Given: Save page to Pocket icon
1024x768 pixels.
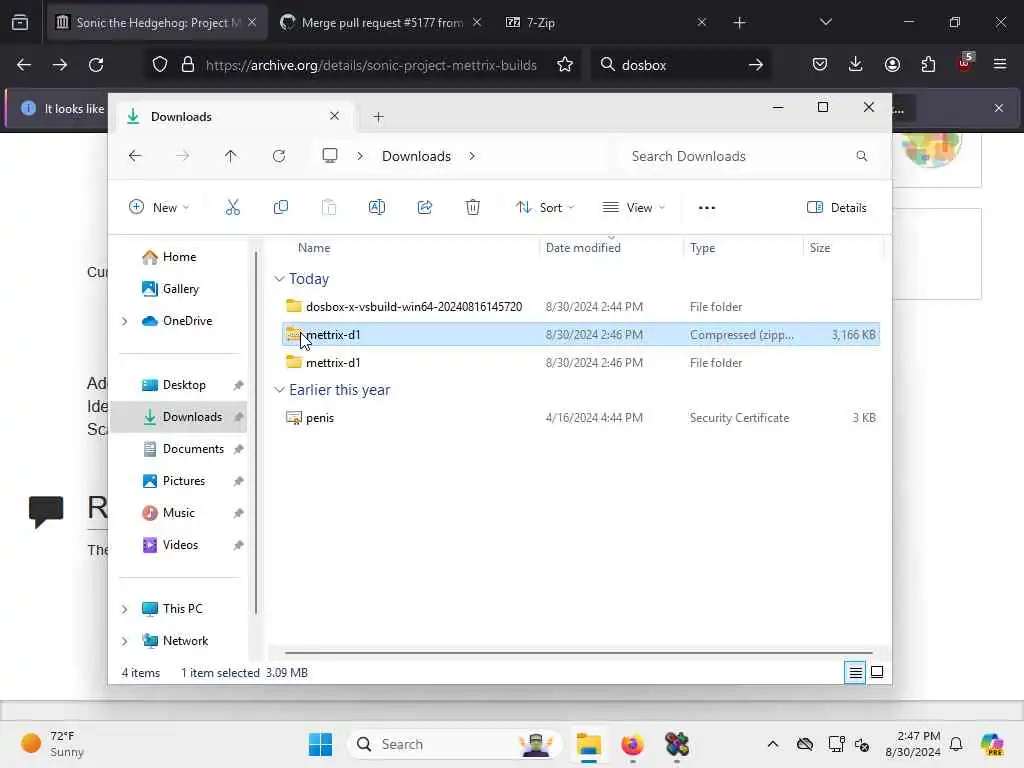Looking at the screenshot, I should (x=820, y=64).
